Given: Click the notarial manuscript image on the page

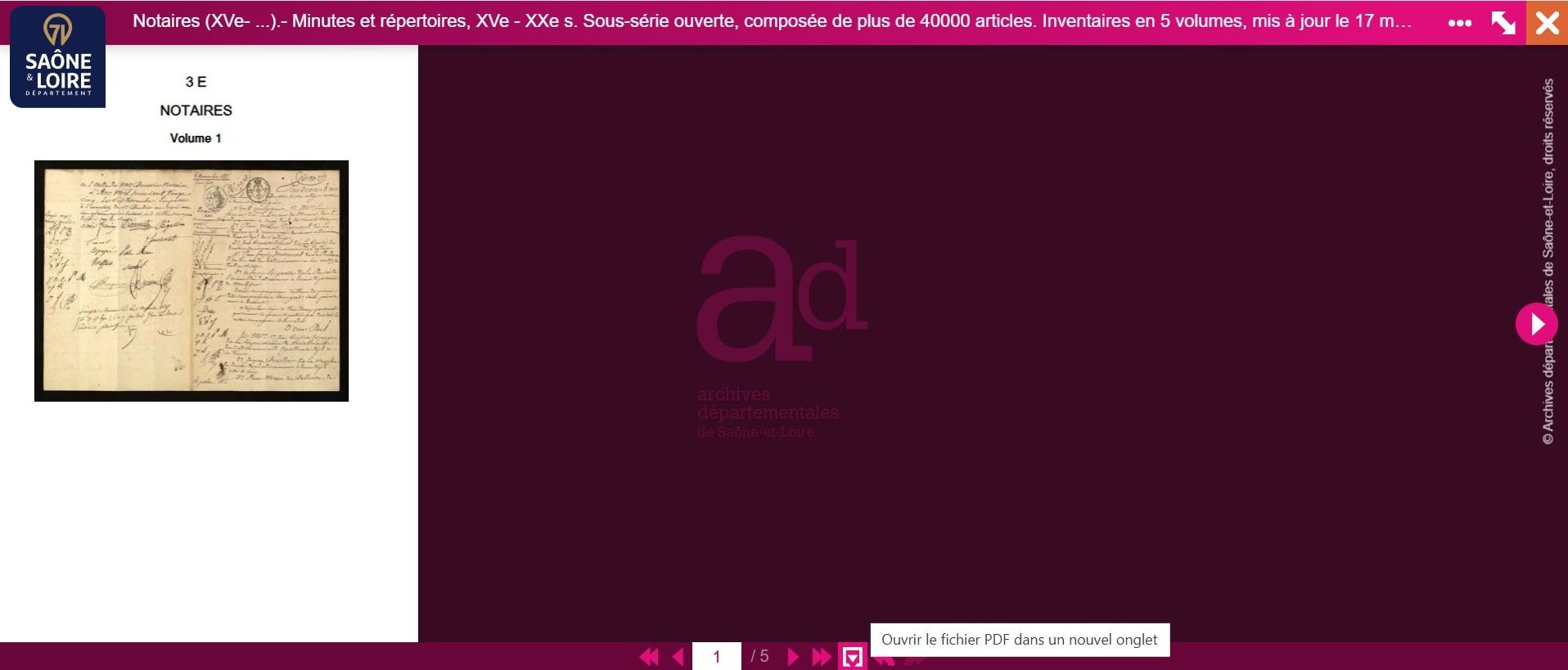Looking at the screenshot, I should (x=191, y=281).
